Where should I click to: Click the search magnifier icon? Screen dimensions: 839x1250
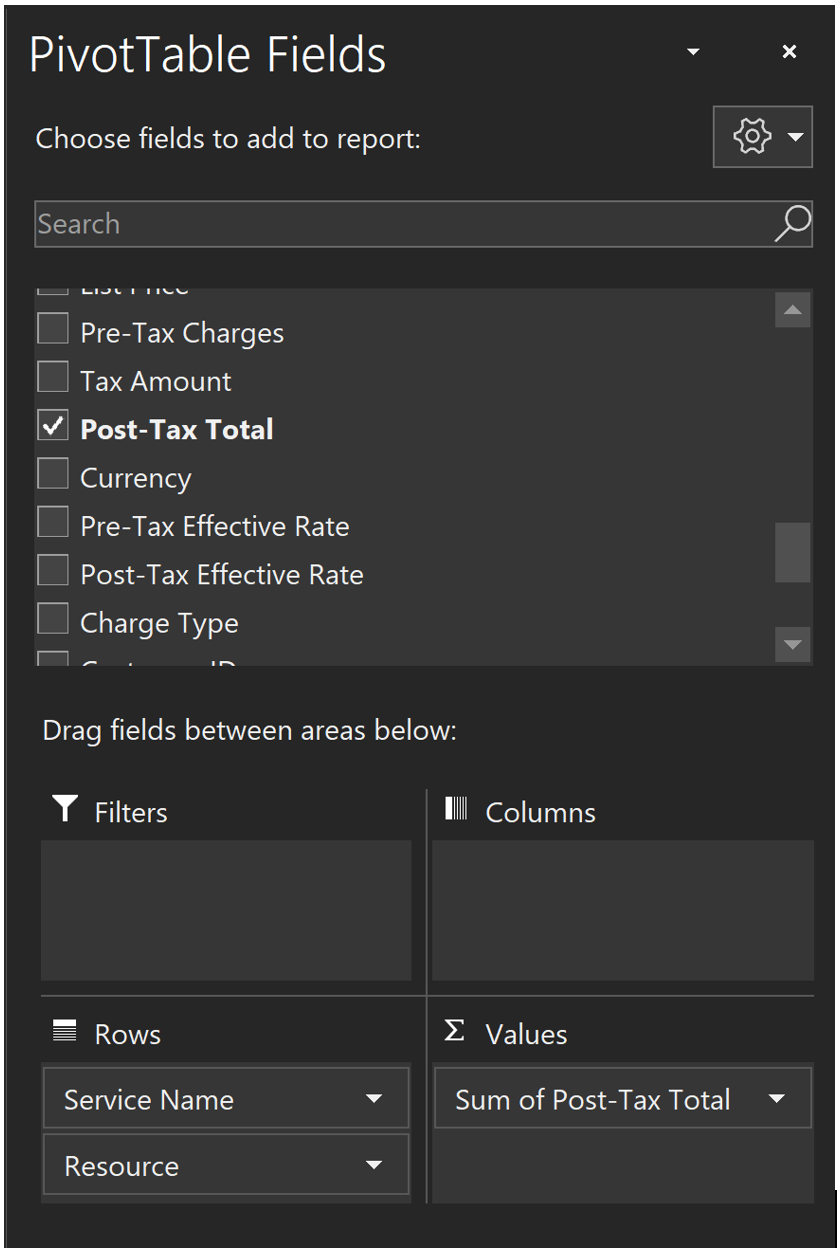(792, 224)
